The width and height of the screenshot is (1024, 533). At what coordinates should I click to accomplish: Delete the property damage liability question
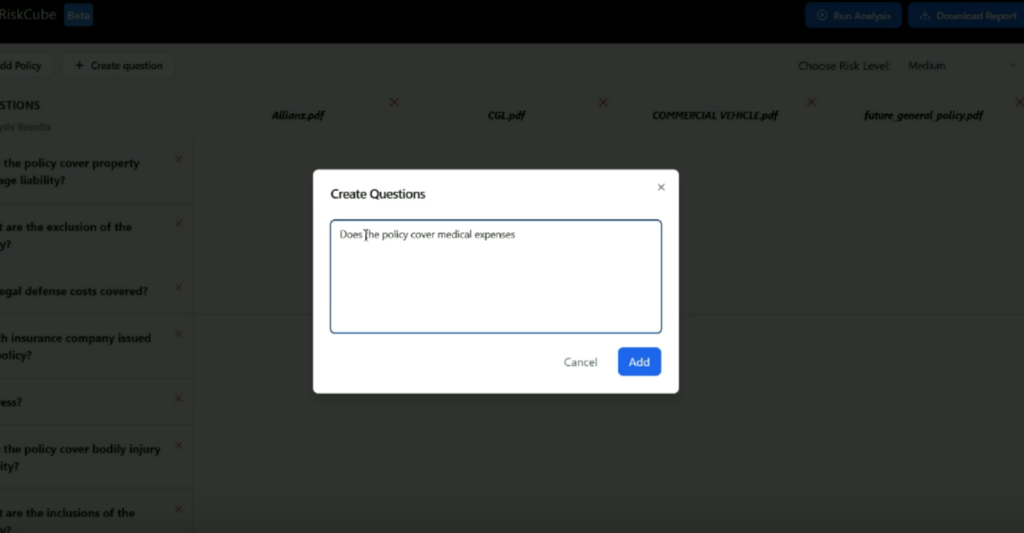(x=179, y=159)
